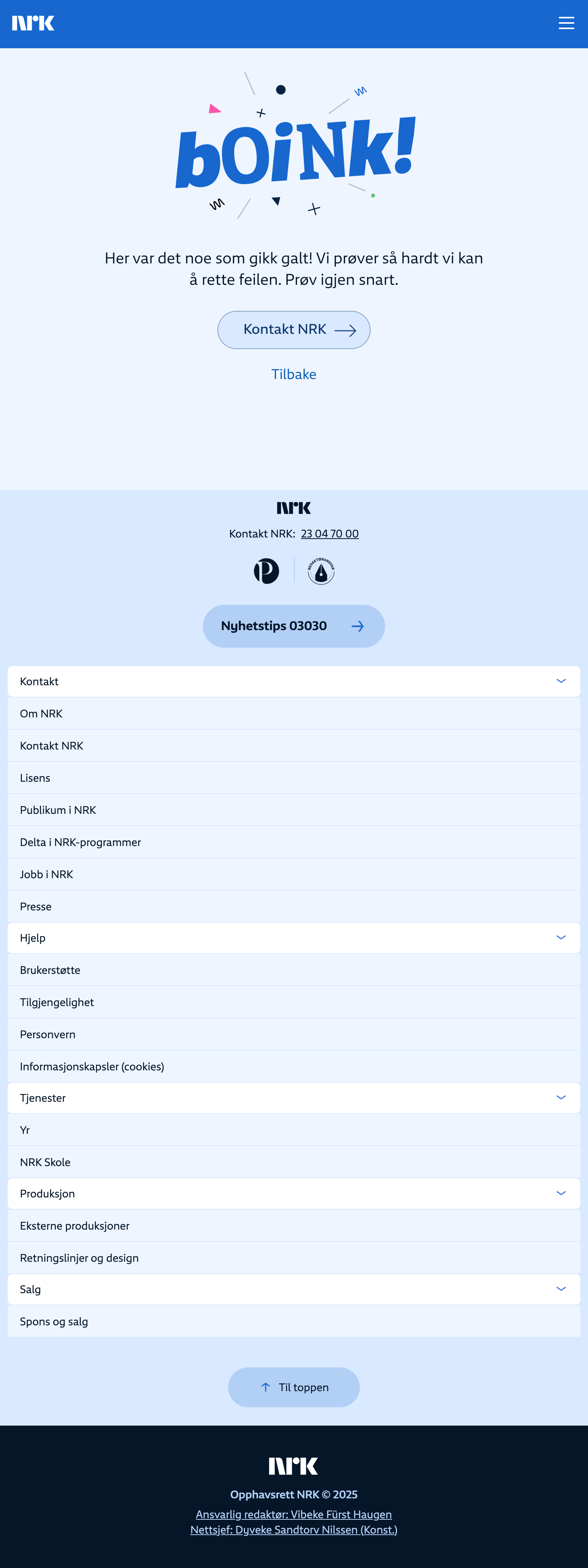Click the Tilbake link
The width and height of the screenshot is (588, 1568).
click(294, 374)
